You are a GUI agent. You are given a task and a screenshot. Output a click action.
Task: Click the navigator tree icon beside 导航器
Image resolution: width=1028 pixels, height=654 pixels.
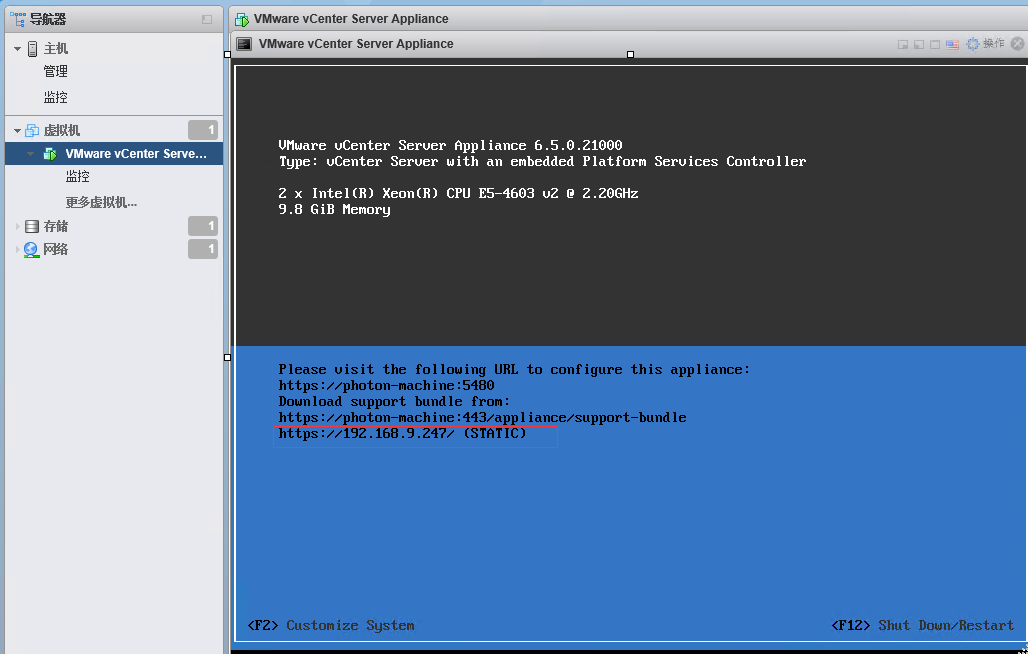coord(18,19)
